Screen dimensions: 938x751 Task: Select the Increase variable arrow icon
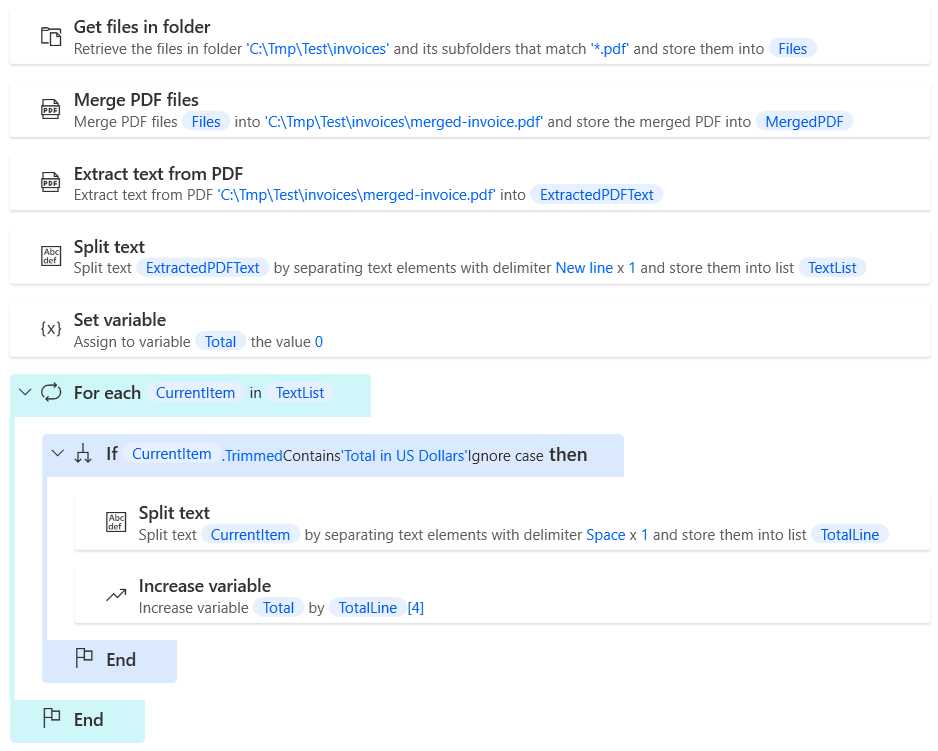[116, 594]
